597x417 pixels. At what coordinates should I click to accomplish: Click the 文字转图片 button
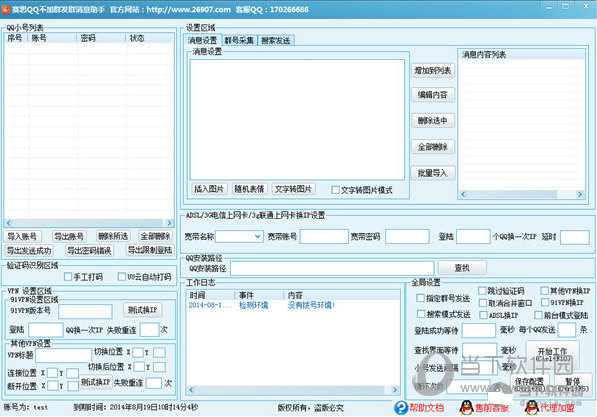(x=293, y=189)
